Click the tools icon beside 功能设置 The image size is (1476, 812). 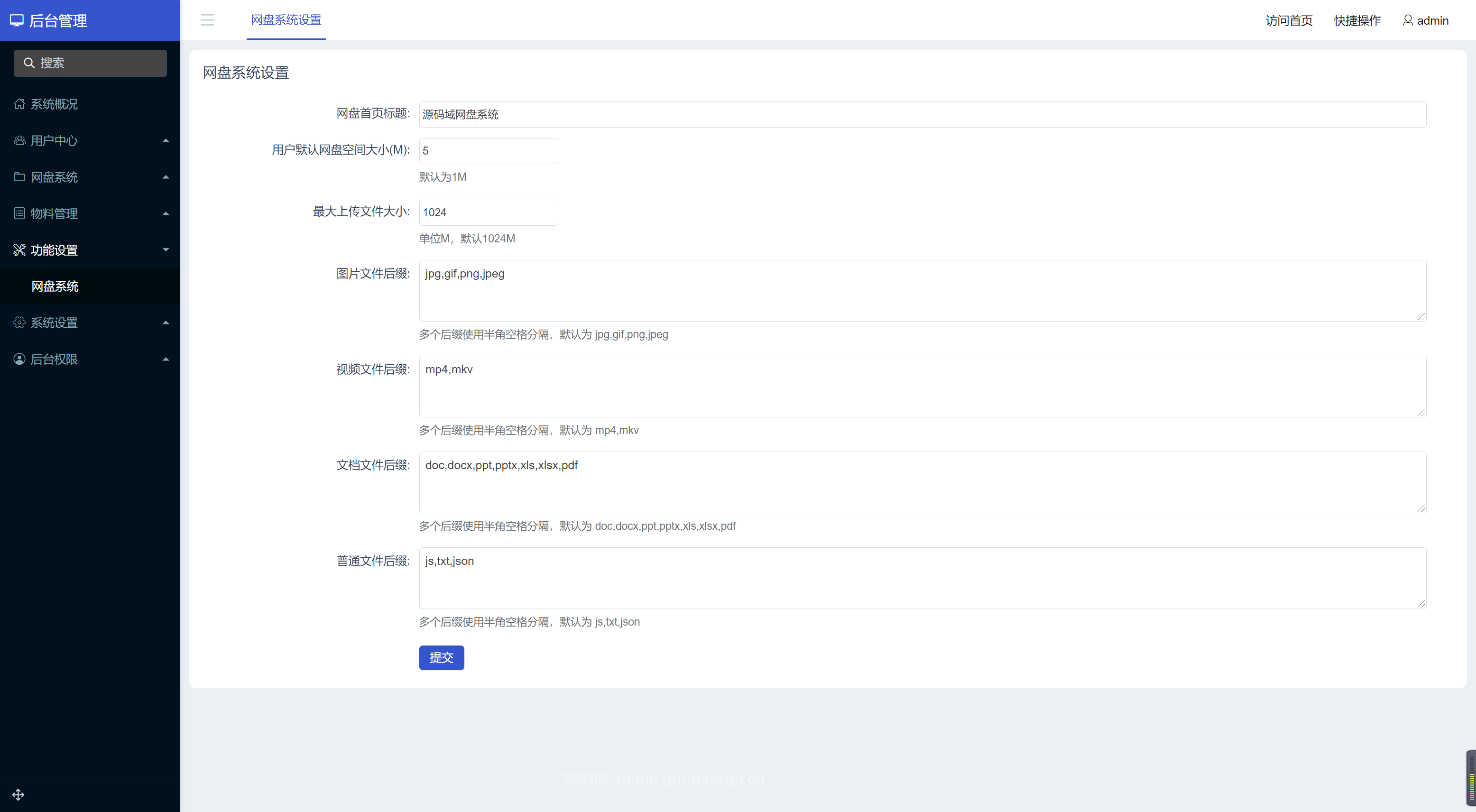[x=19, y=250]
